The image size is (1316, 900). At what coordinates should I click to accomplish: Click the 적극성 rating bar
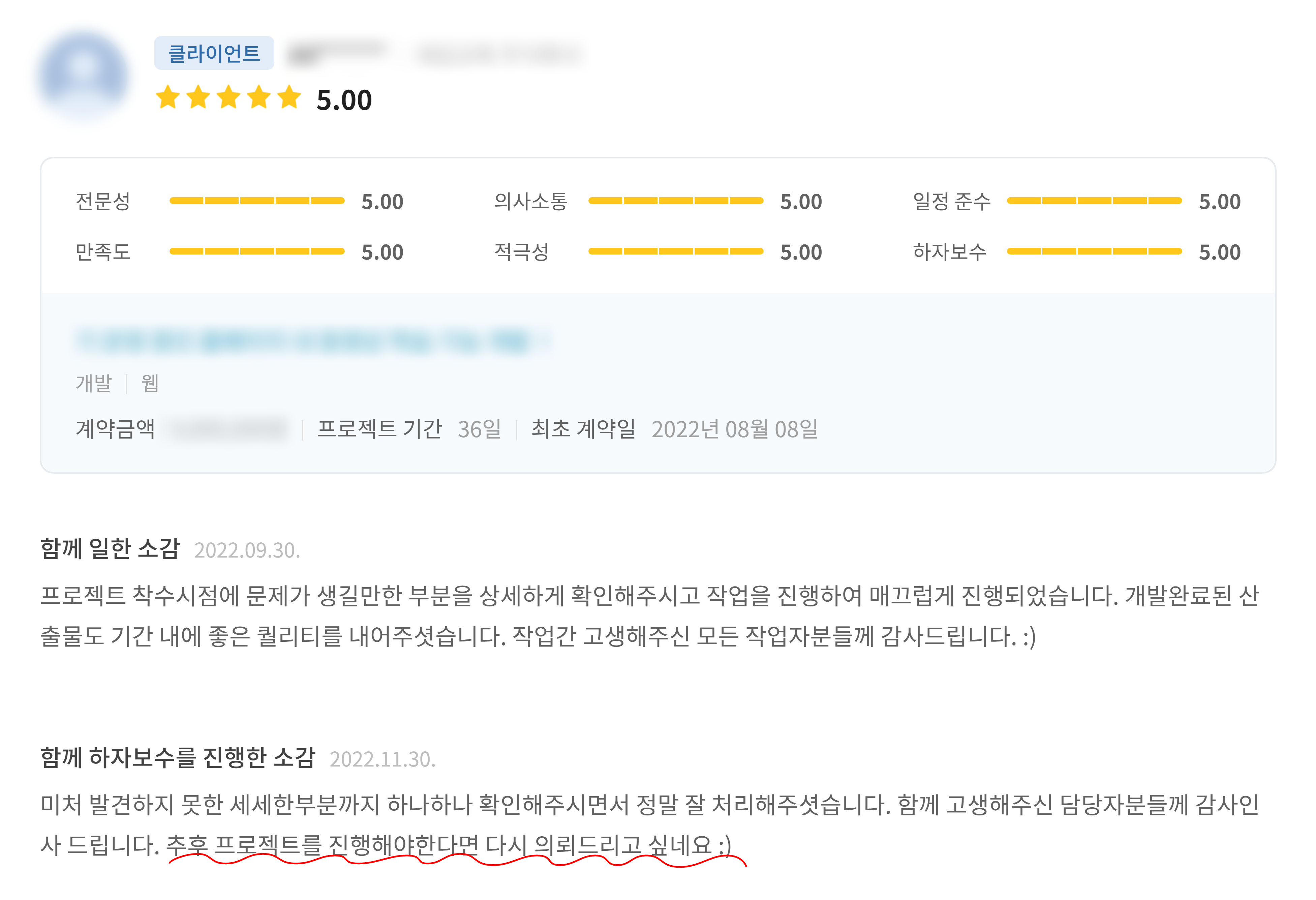[676, 251]
